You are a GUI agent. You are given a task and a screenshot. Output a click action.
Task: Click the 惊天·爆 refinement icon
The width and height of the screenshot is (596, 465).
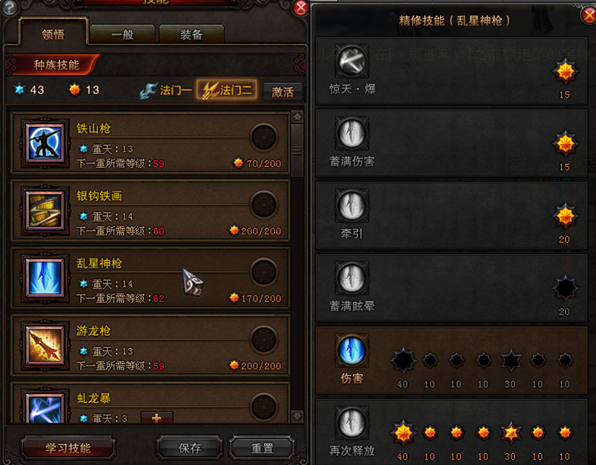click(x=352, y=61)
